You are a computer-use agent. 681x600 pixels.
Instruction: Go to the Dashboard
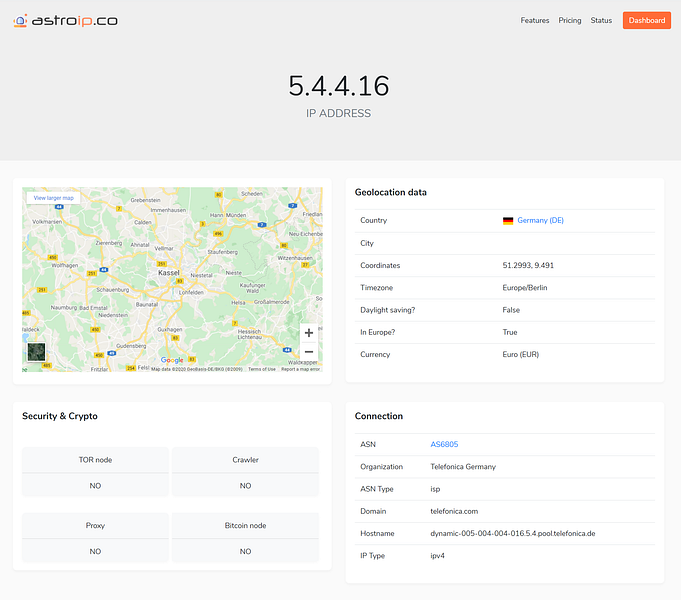coord(647,20)
